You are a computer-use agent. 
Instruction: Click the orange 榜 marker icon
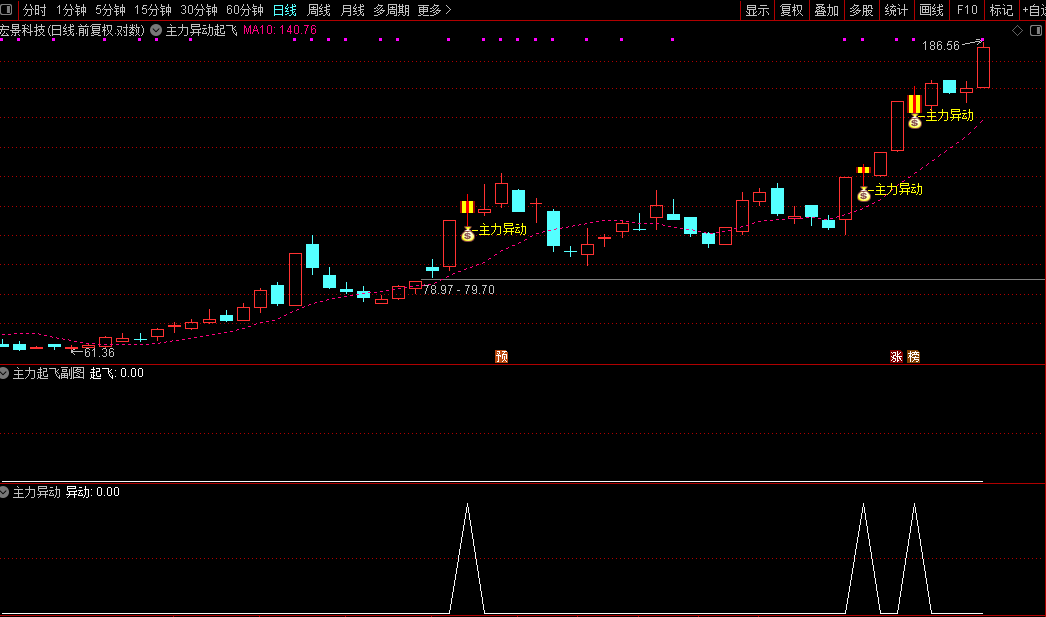click(x=913, y=356)
